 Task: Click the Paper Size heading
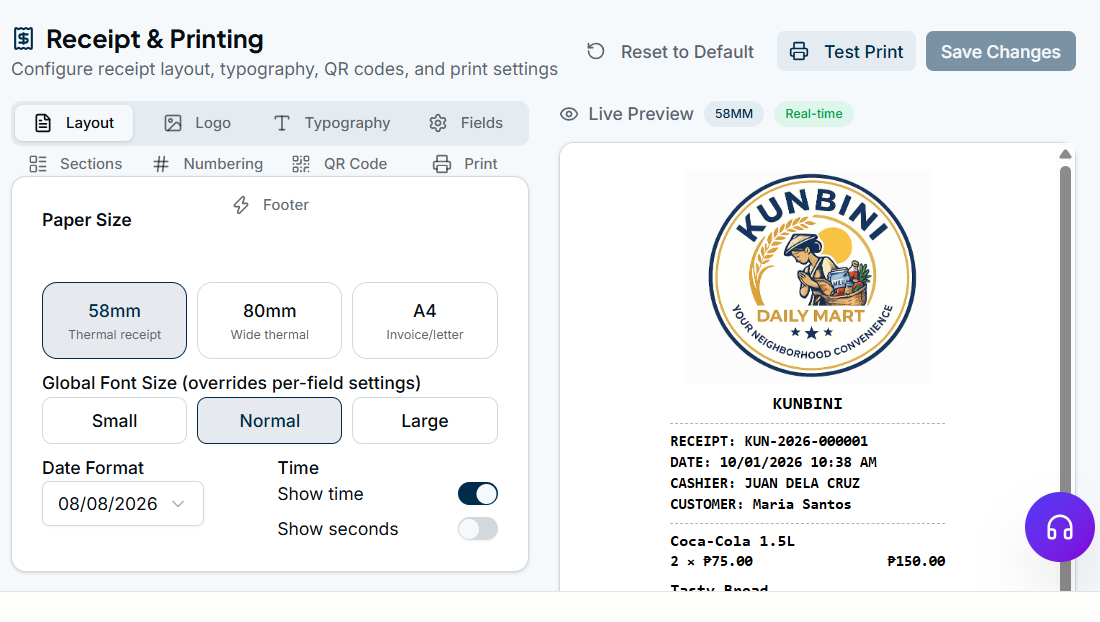[x=86, y=220]
